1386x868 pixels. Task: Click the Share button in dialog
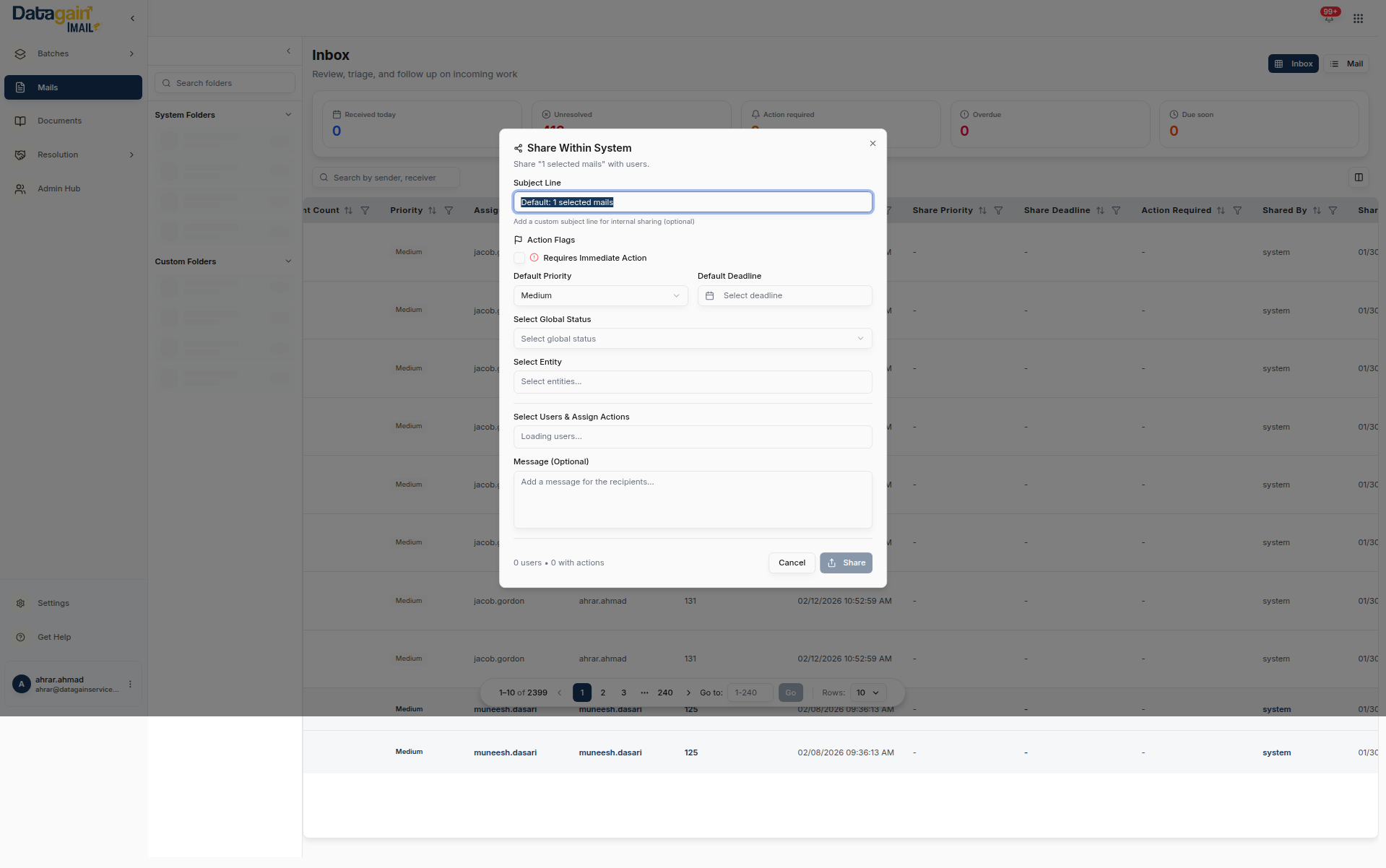click(x=846, y=563)
